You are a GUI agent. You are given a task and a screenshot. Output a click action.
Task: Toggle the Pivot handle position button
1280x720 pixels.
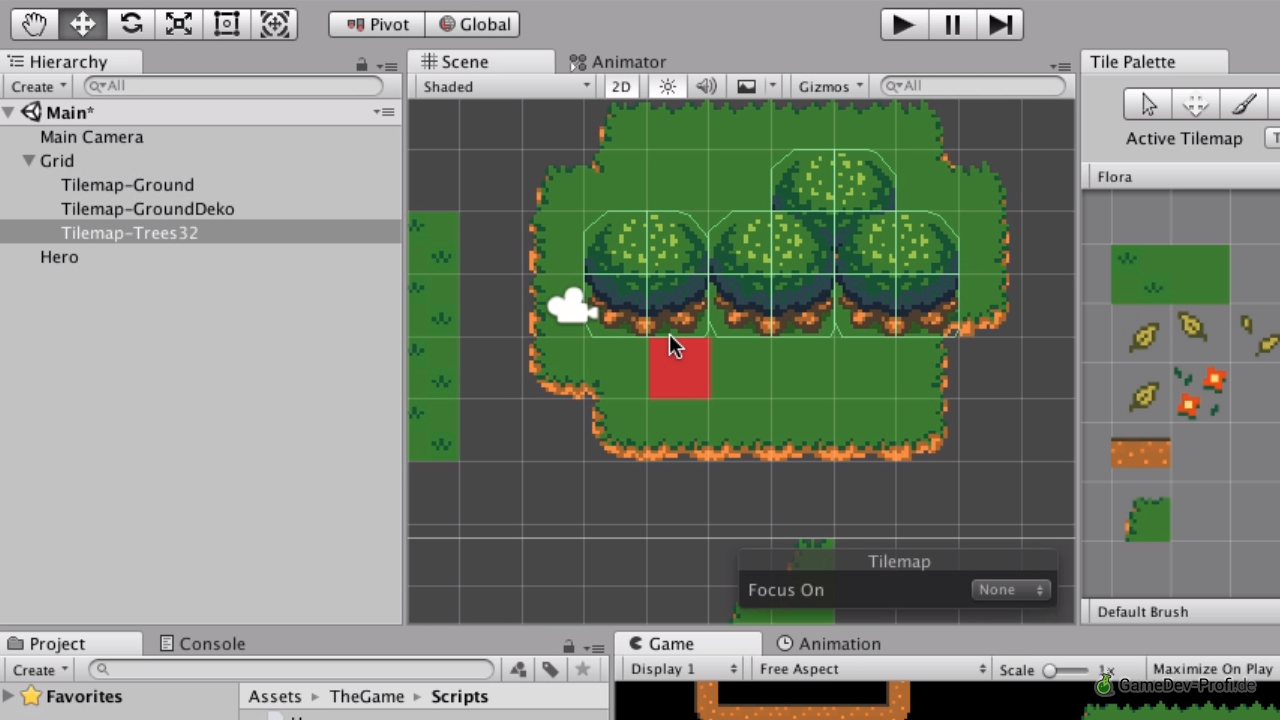(x=377, y=24)
